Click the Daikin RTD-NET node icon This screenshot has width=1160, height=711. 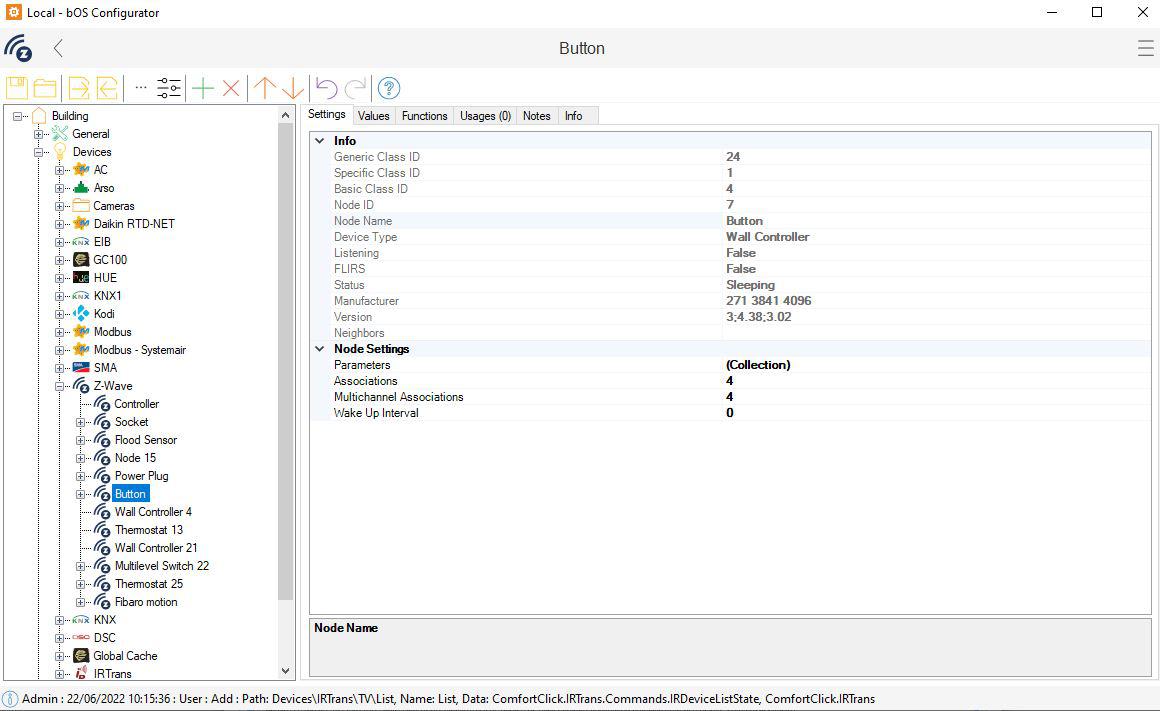click(x=81, y=223)
